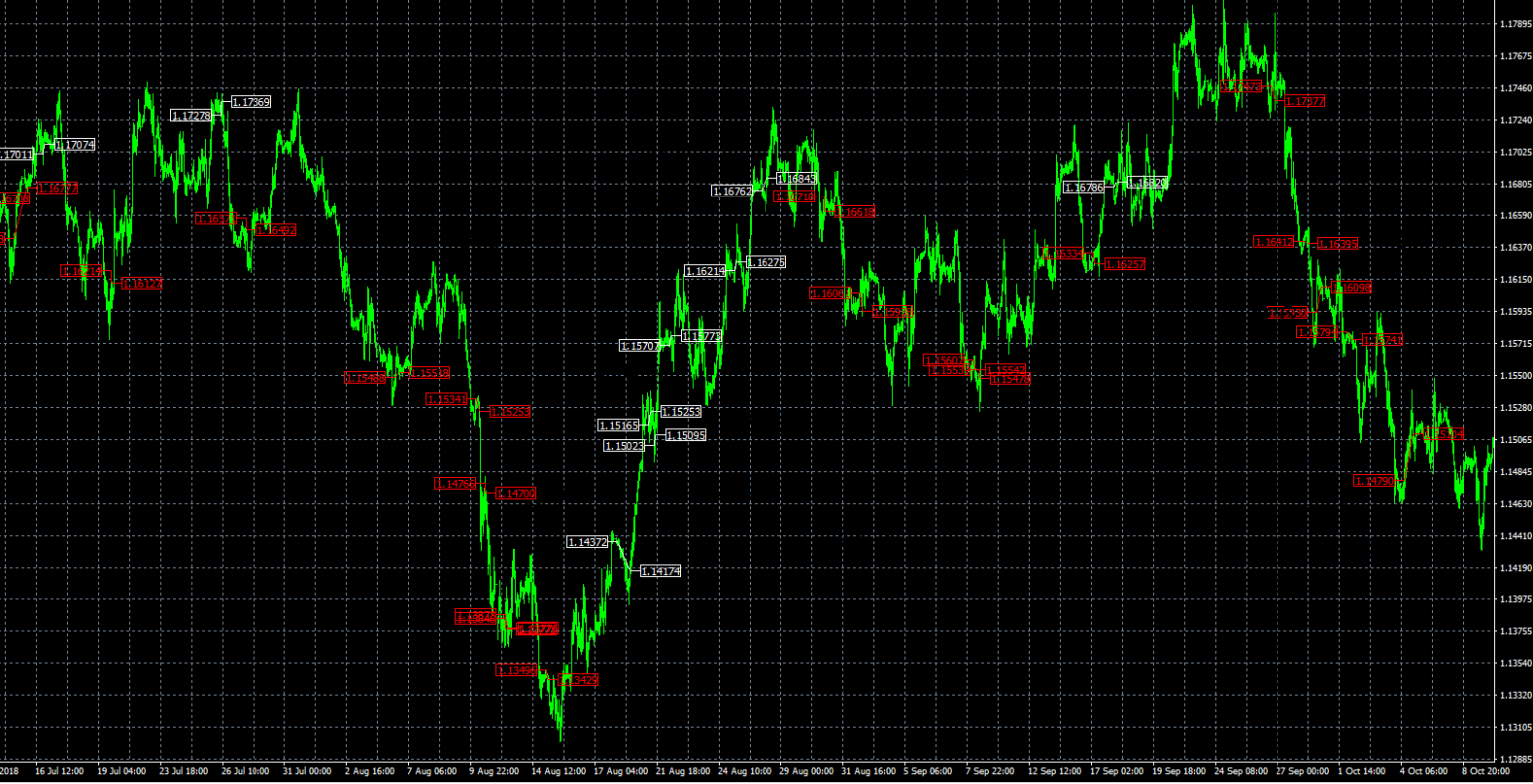Select the white 1.14372 price label
1533x784 pixels.
(587, 542)
